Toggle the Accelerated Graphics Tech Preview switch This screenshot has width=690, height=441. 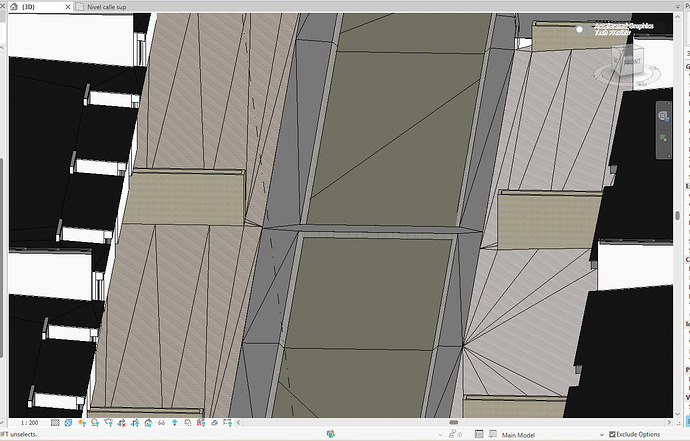[584, 29]
